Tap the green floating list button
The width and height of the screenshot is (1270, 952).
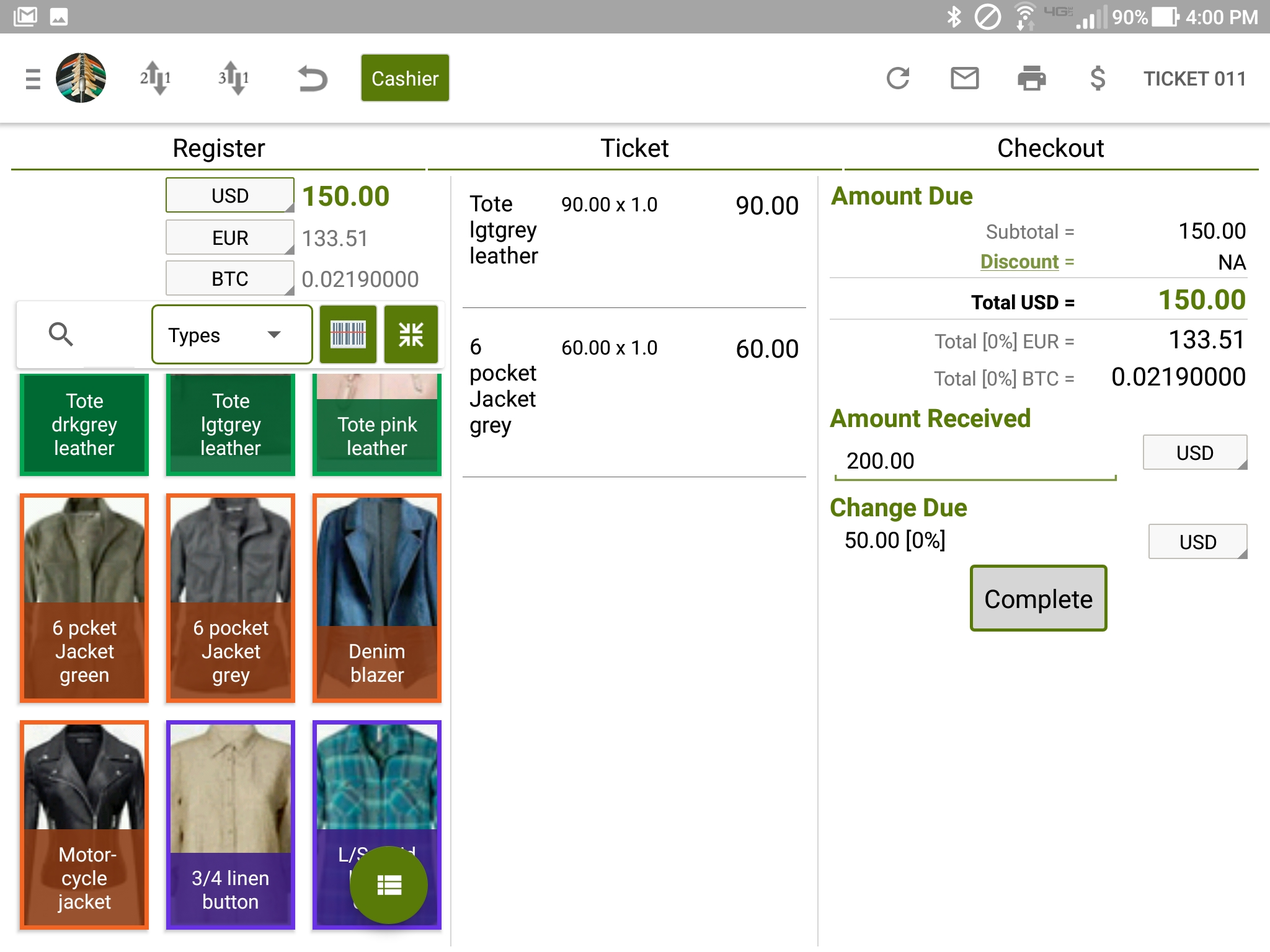tap(389, 884)
